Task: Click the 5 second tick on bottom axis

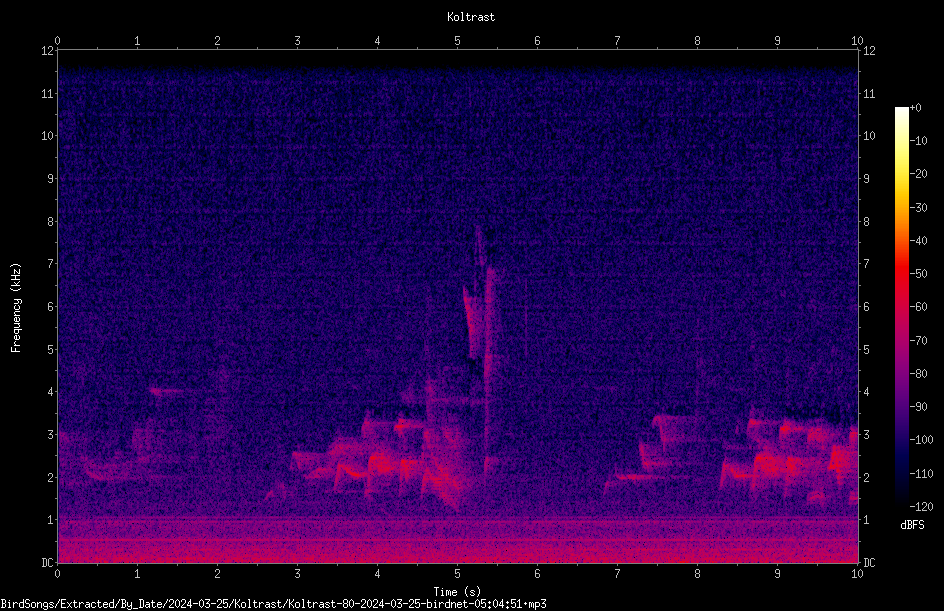Action: click(x=458, y=574)
